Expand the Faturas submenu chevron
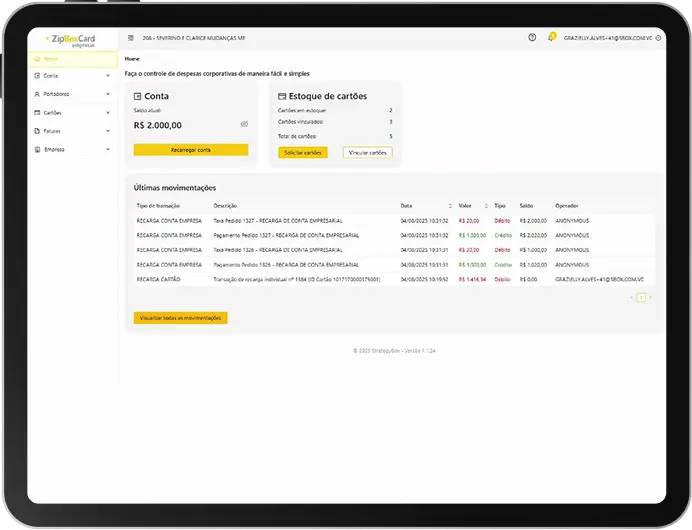This screenshot has height=530, width=692. (107, 131)
